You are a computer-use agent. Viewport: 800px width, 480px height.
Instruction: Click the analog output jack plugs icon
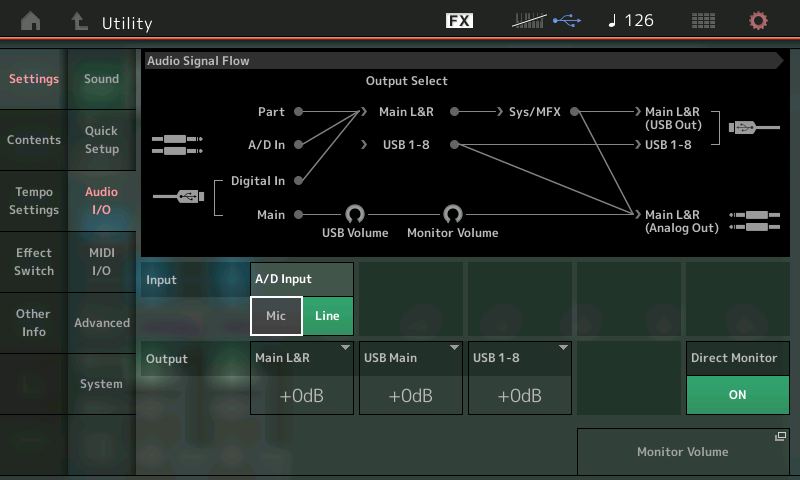[755, 221]
